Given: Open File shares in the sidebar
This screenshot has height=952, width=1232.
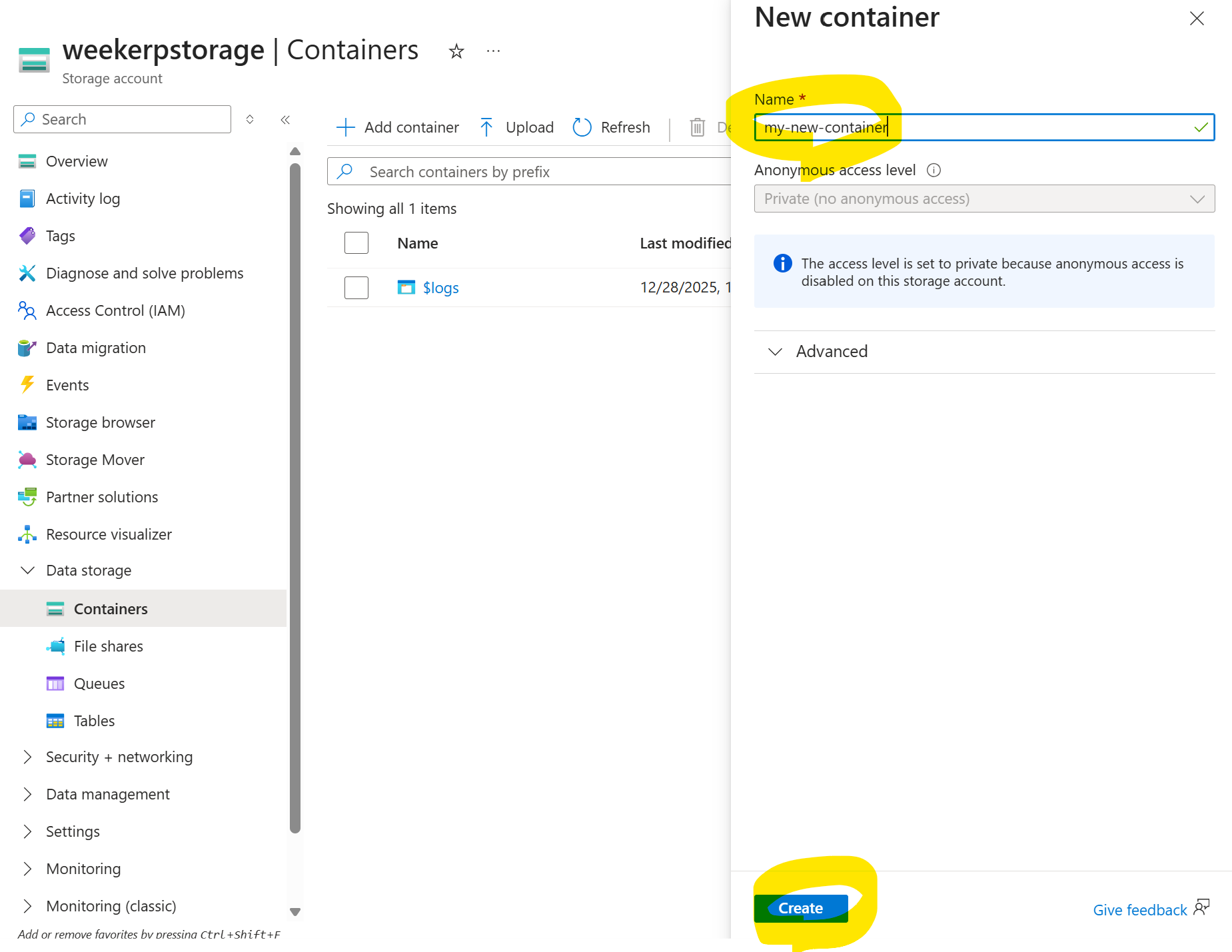Looking at the screenshot, I should tap(109, 646).
